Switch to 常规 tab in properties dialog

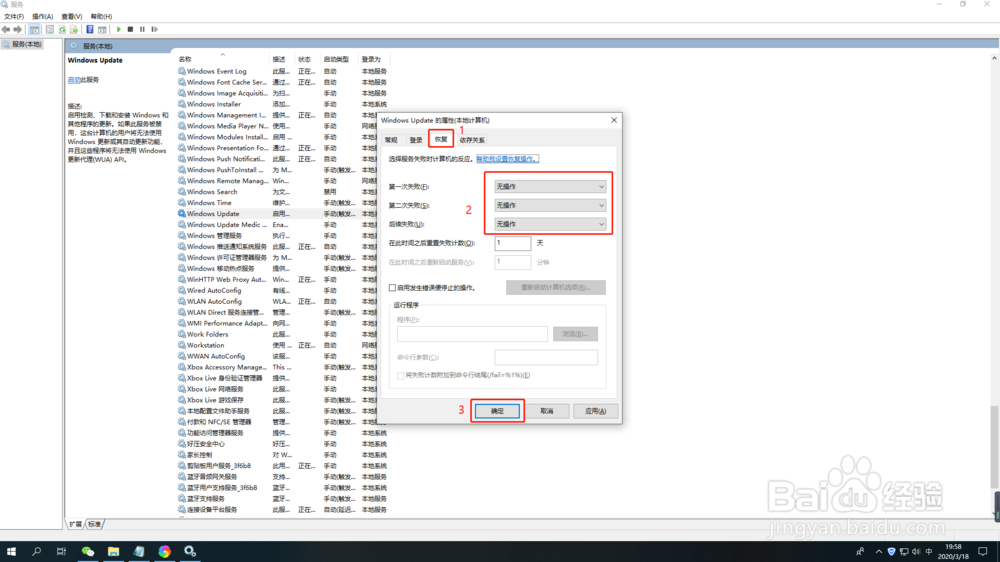pos(391,140)
